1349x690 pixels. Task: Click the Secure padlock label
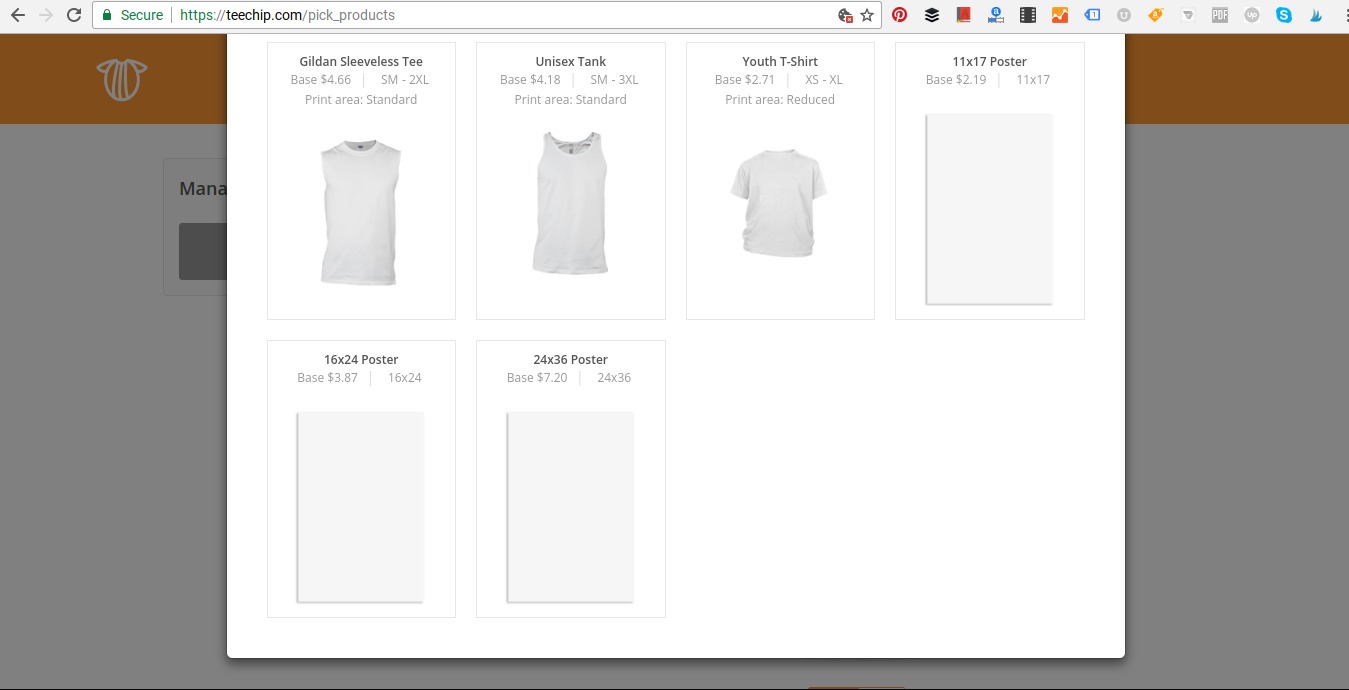coord(131,15)
